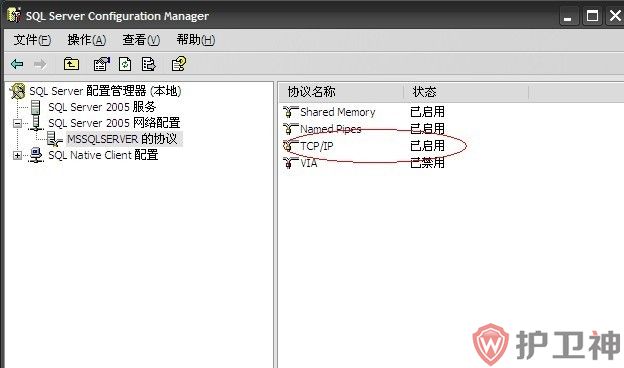The image size is (624, 368).
Task: Click the Export List toolbar icon
Action: coord(148,64)
